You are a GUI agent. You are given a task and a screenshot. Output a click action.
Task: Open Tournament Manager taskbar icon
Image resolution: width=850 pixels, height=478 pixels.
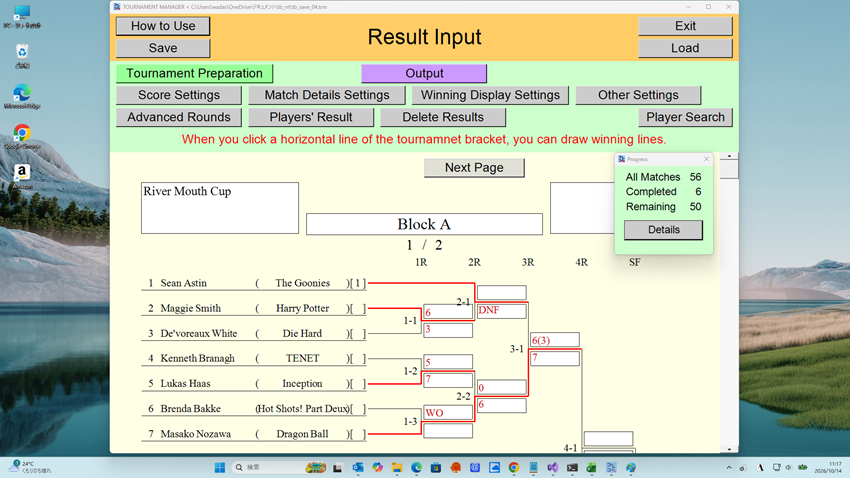[611, 468]
